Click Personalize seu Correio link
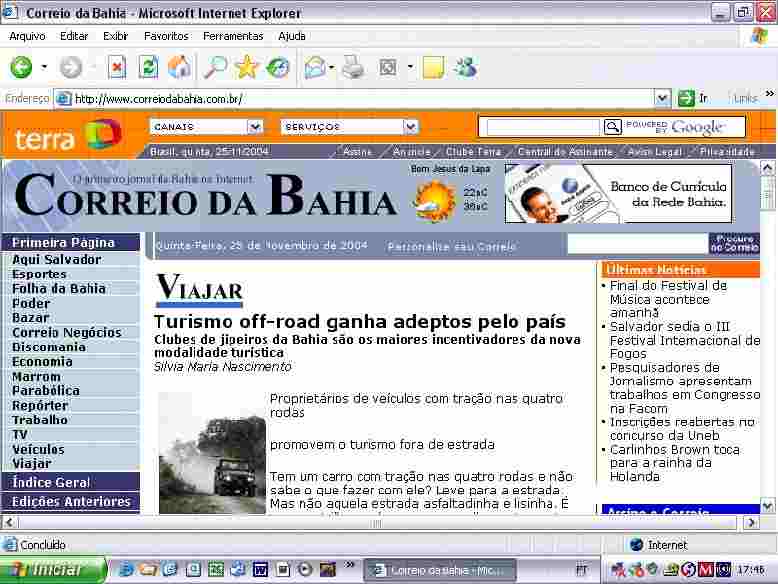 point(452,247)
